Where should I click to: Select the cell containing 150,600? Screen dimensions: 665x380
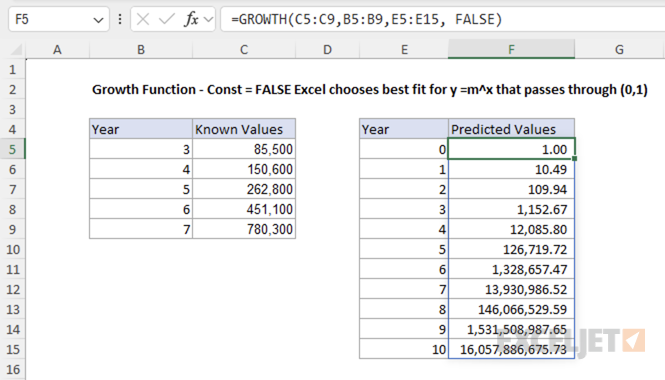coord(244,169)
